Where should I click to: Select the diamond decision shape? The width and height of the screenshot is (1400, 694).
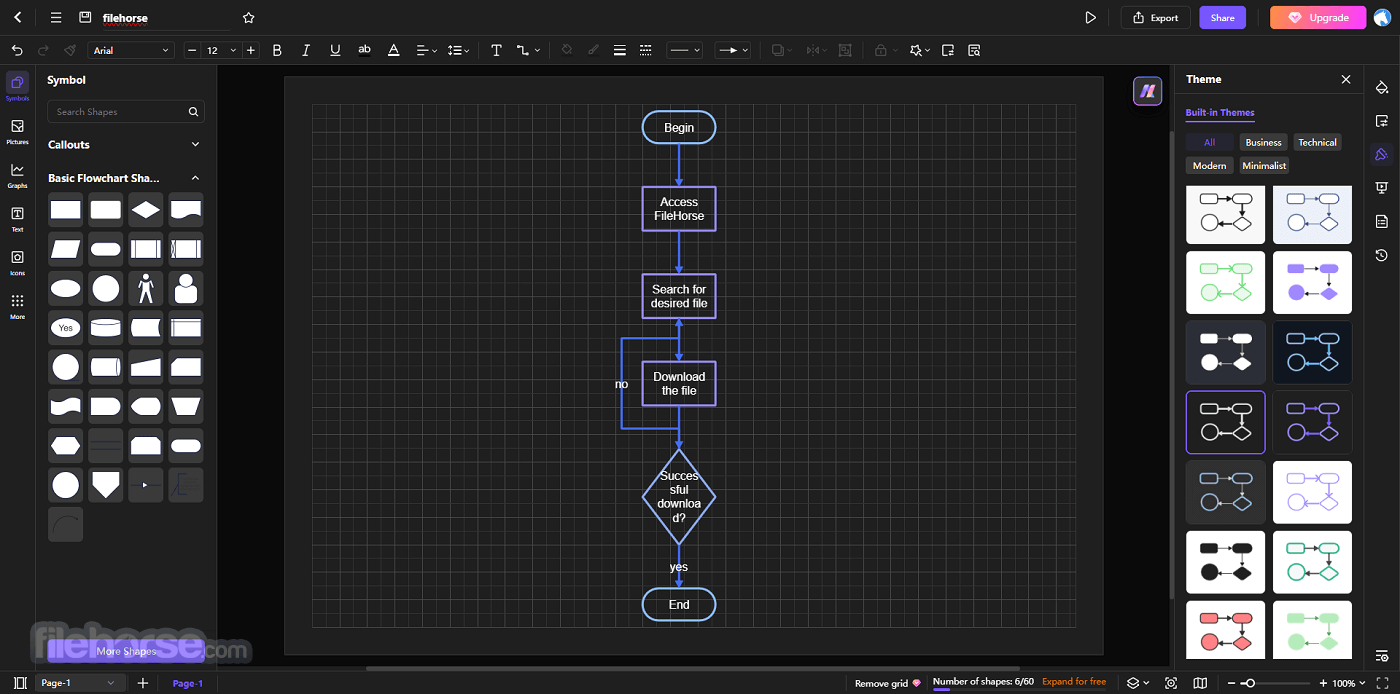[x=146, y=210]
